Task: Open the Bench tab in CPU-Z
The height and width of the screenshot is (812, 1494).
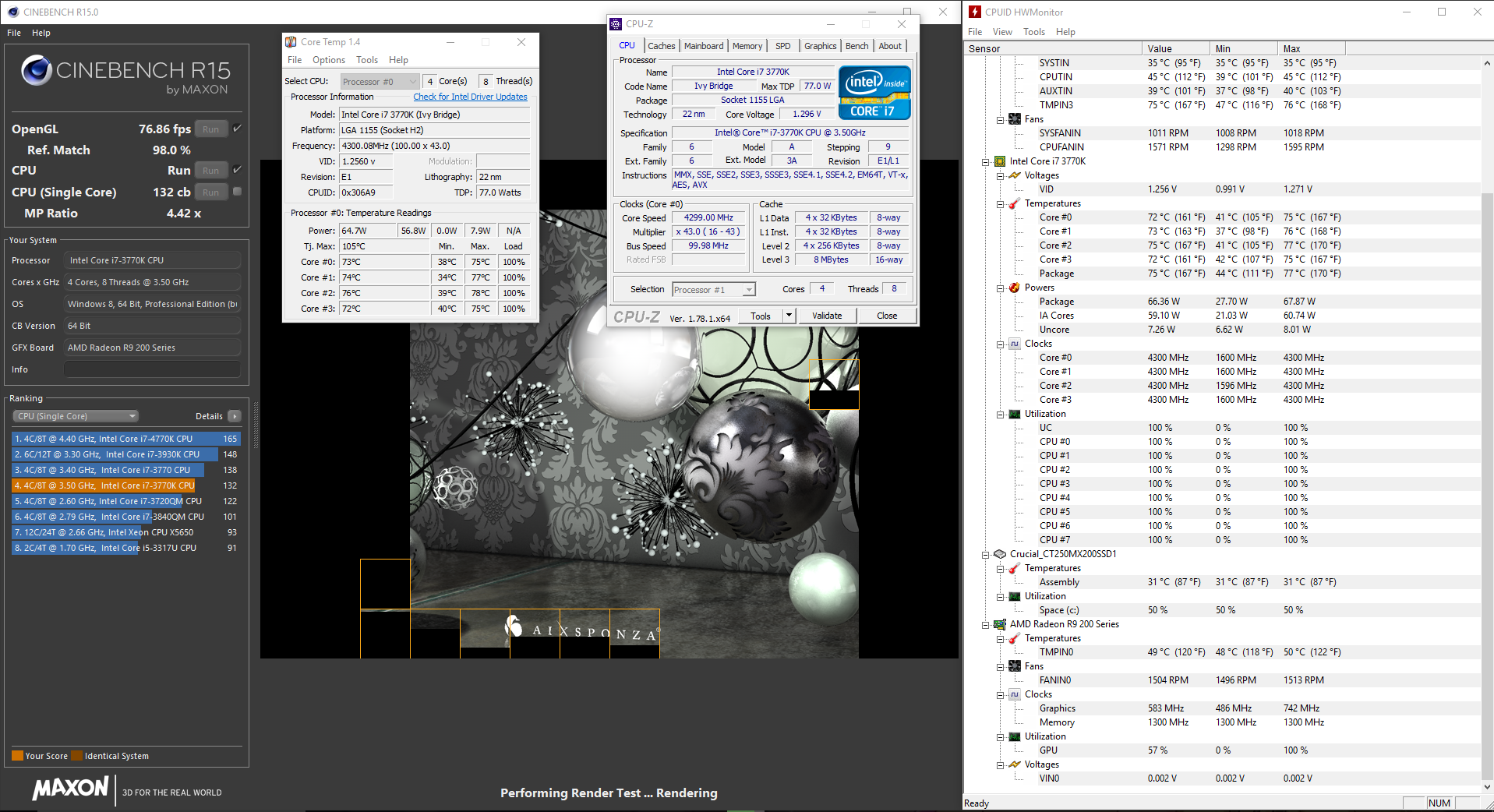Action: coord(857,46)
